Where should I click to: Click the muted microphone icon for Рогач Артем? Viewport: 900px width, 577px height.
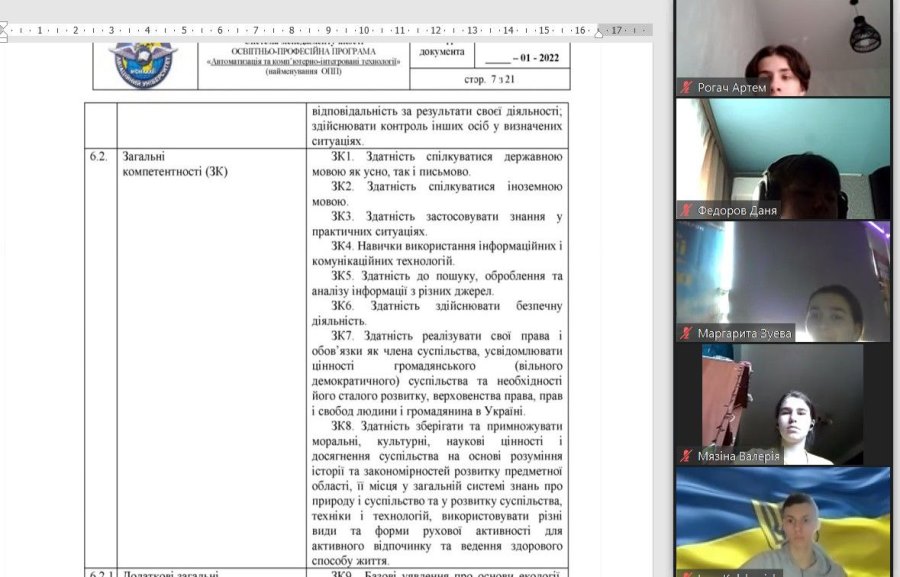[686, 87]
